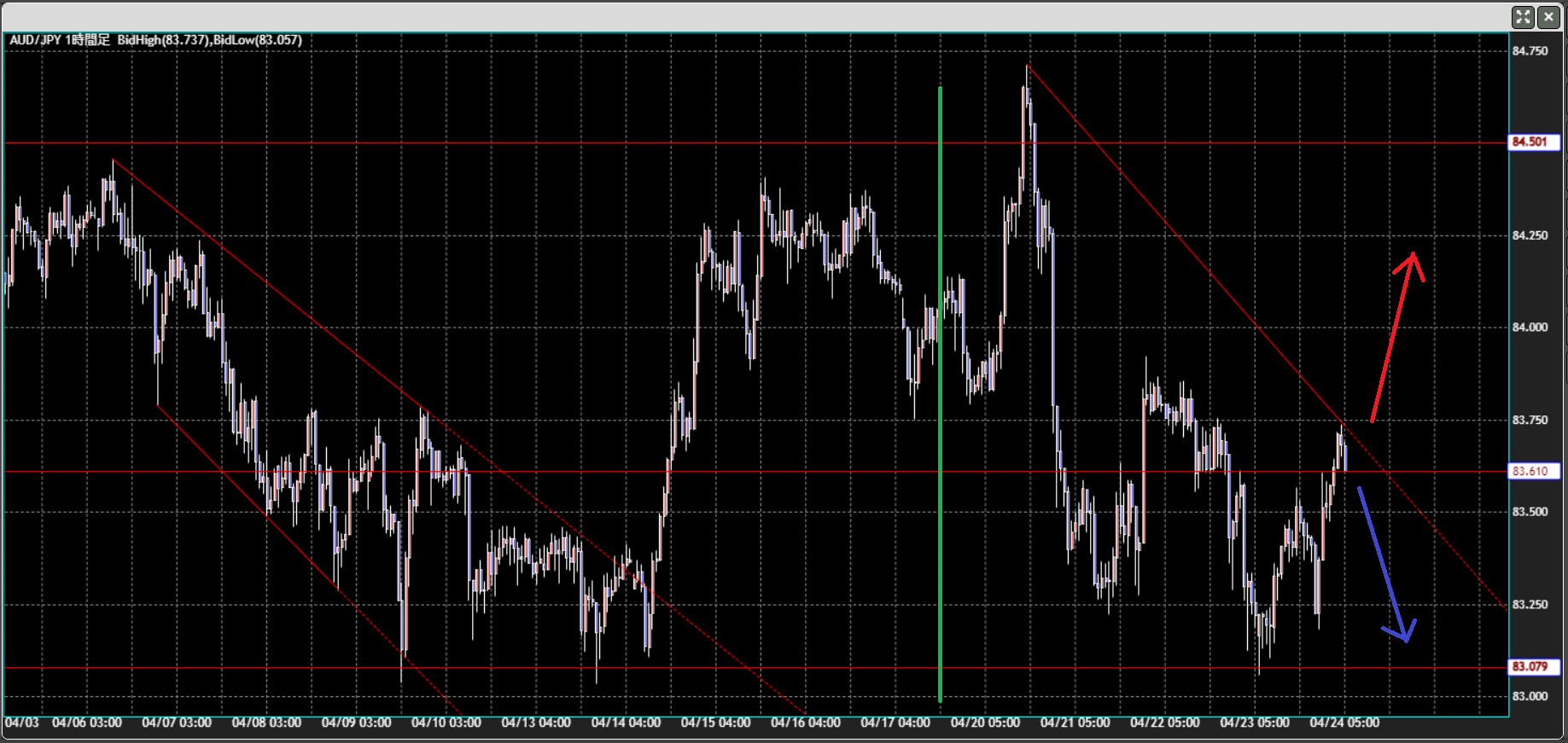Image resolution: width=1568 pixels, height=743 pixels.
Task: Click the 83.750 price axis label
Action: (x=1530, y=420)
